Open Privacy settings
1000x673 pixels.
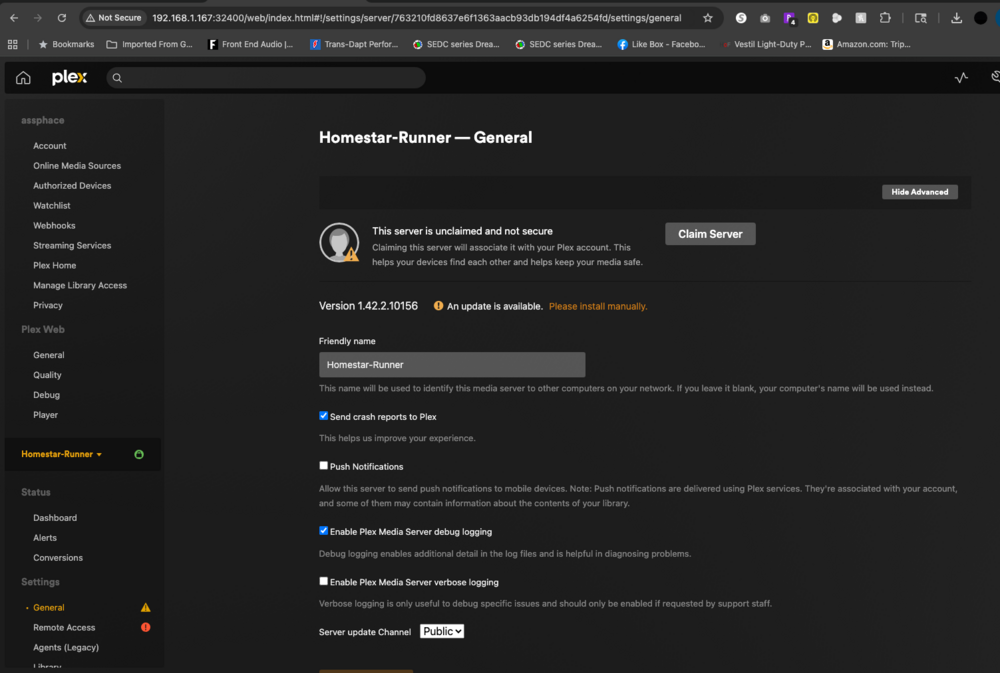tap(48, 305)
